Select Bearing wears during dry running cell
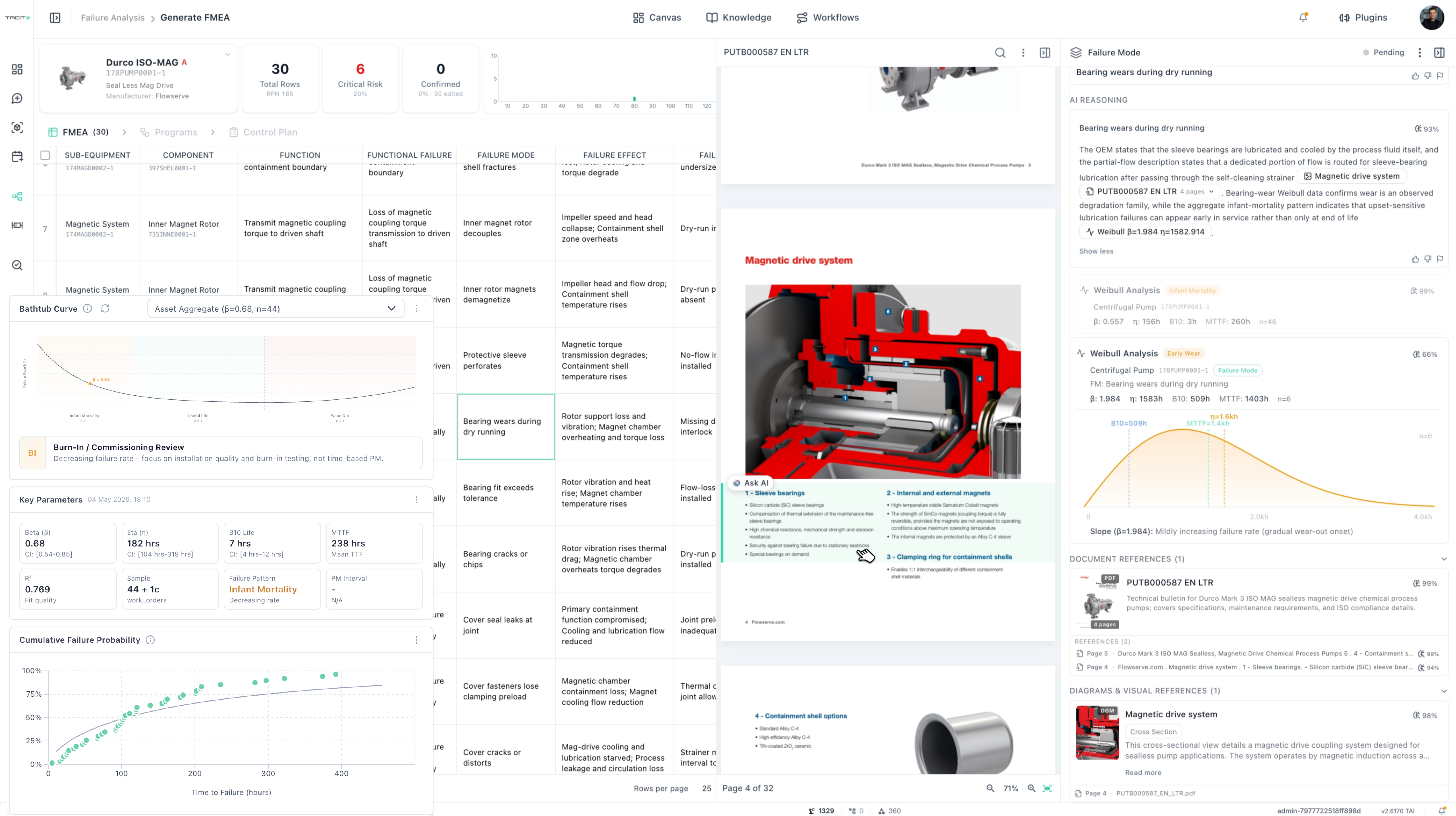Screen dimensions: 1456x816 [506, 427]
